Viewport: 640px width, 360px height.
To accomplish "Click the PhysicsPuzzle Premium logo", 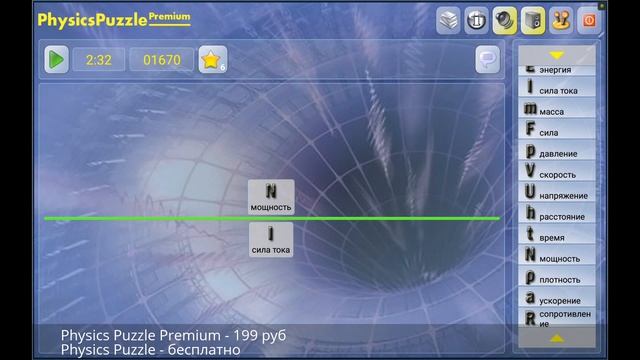I will [114, 19].
